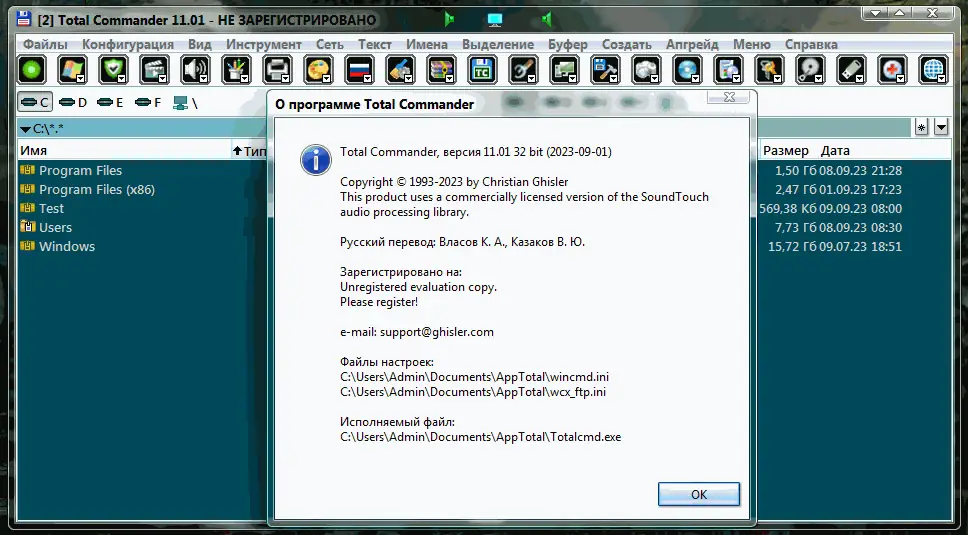This screenshot has width=968, height=535.
Task: Open the Буфер menu
Action: point(568,44)
